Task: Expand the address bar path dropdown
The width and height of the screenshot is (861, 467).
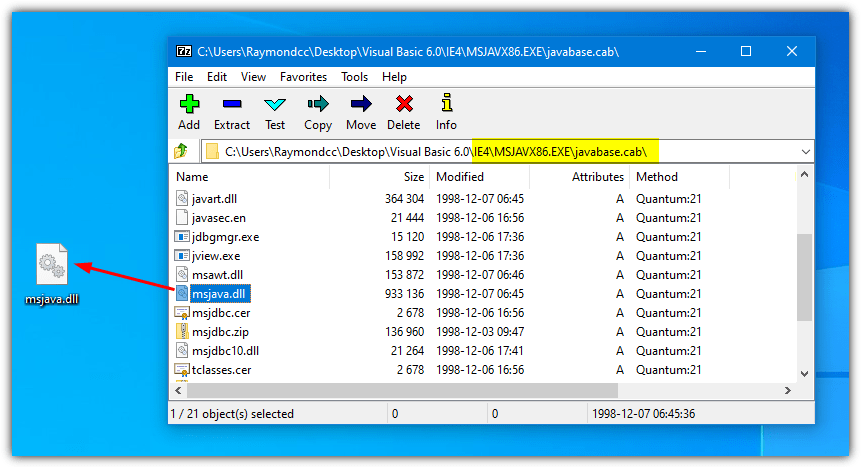Action: click(x=806, y=152)
